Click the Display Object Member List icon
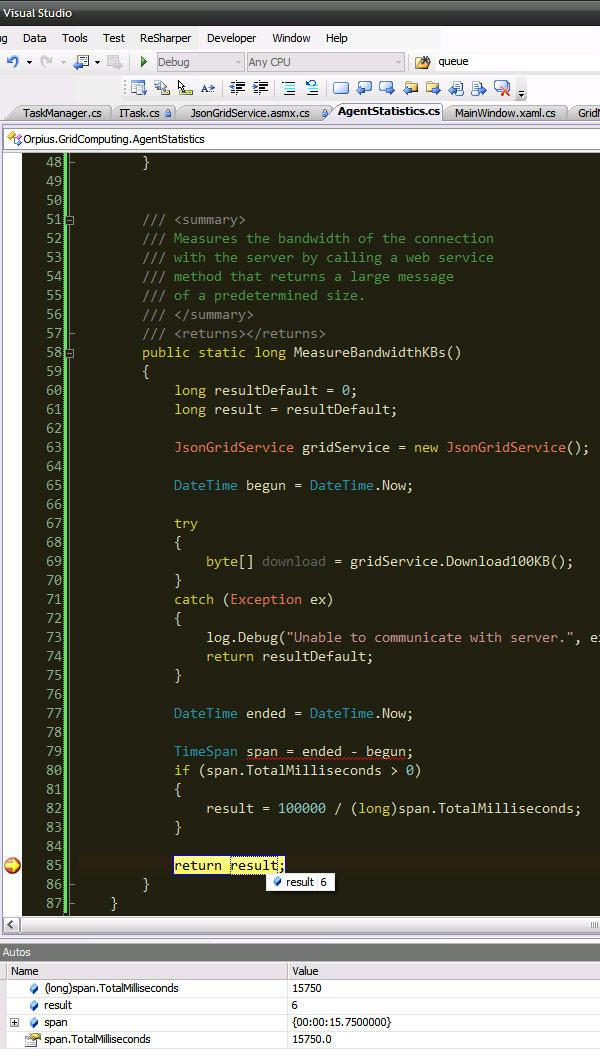 [x=139, y=88]
